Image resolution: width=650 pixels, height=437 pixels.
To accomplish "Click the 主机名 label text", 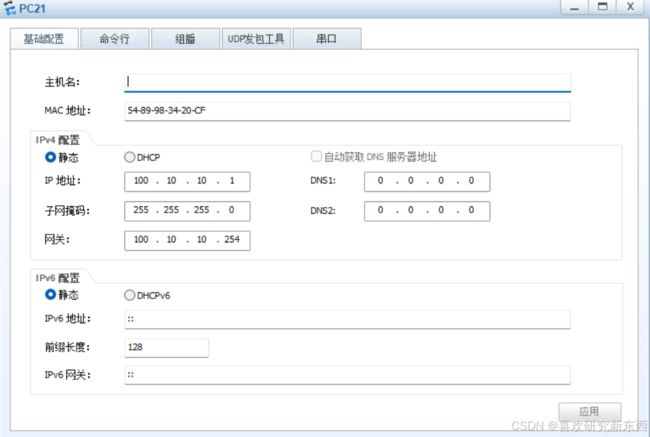I will coord(62,82).
